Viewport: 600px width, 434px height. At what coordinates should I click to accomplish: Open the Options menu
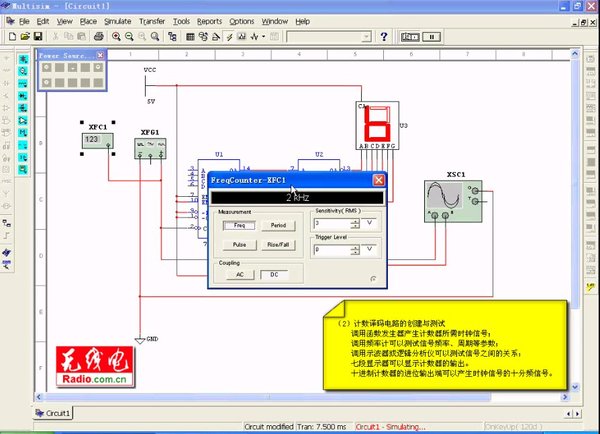241,21
